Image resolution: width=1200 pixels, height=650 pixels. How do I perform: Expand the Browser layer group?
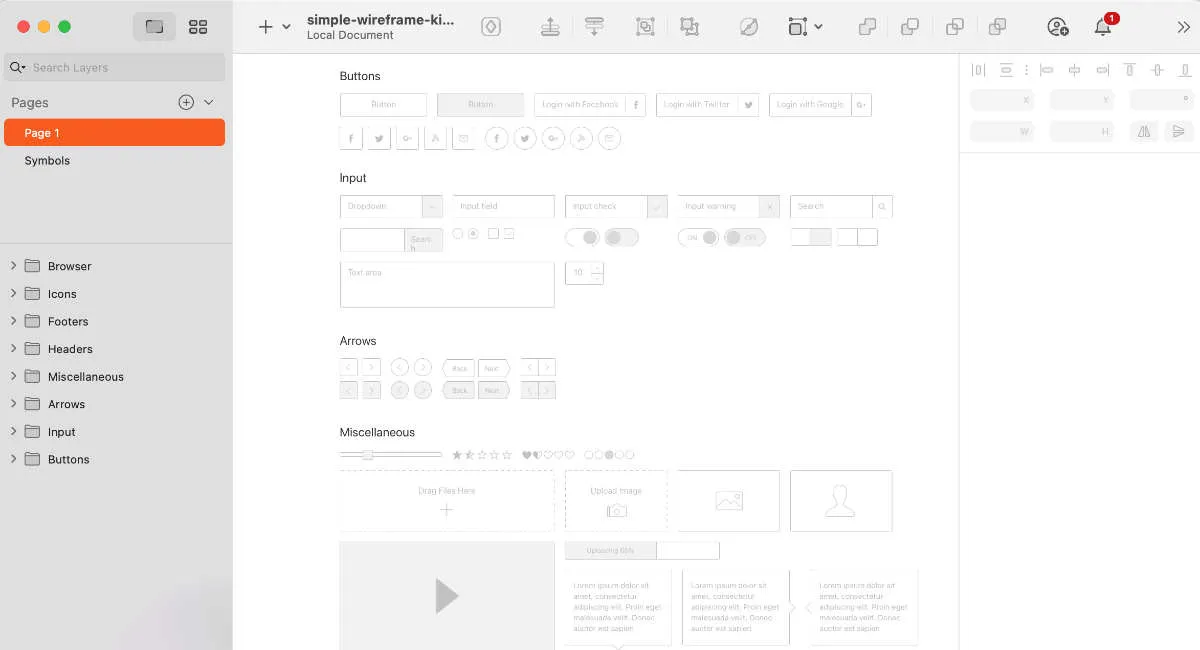click(x=13, y=266)
